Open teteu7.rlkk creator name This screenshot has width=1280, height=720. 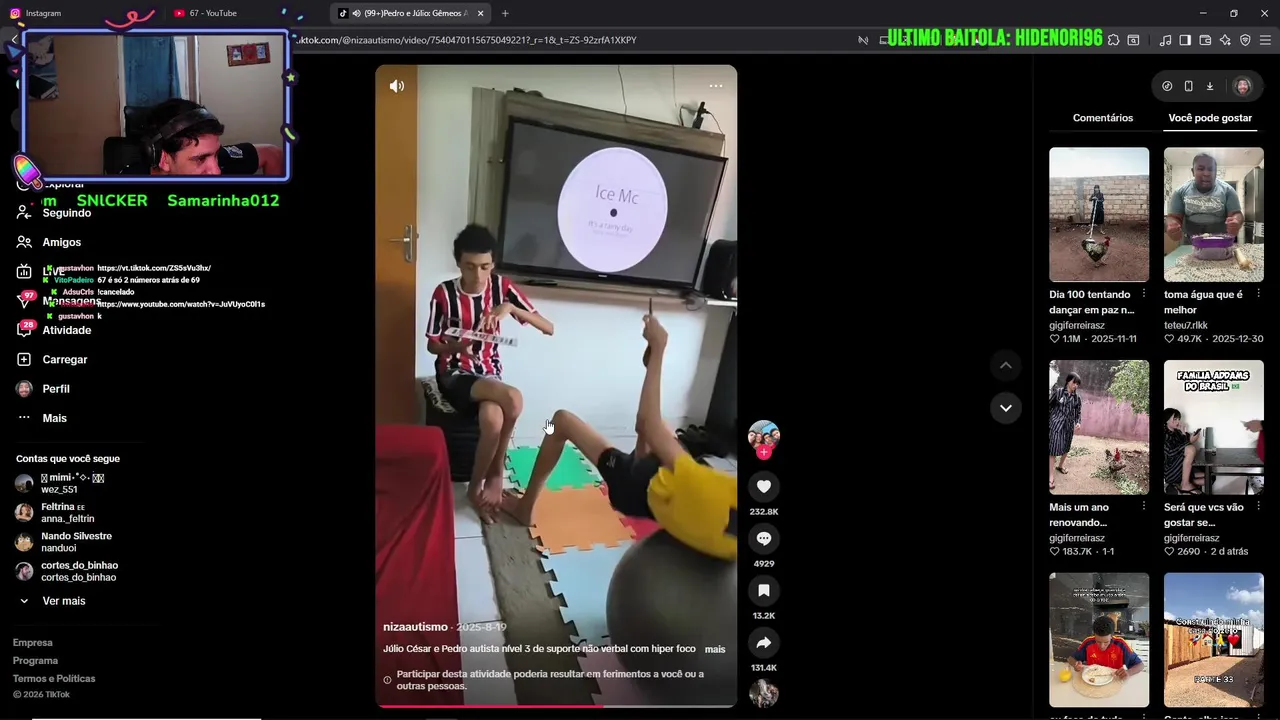pyautogui.click(x=1186, y=325)
